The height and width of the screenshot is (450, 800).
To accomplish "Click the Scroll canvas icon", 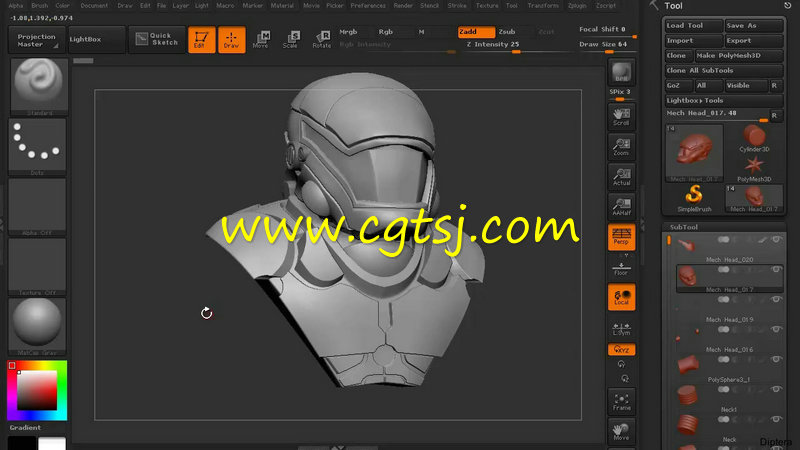I will pos(621,117).
